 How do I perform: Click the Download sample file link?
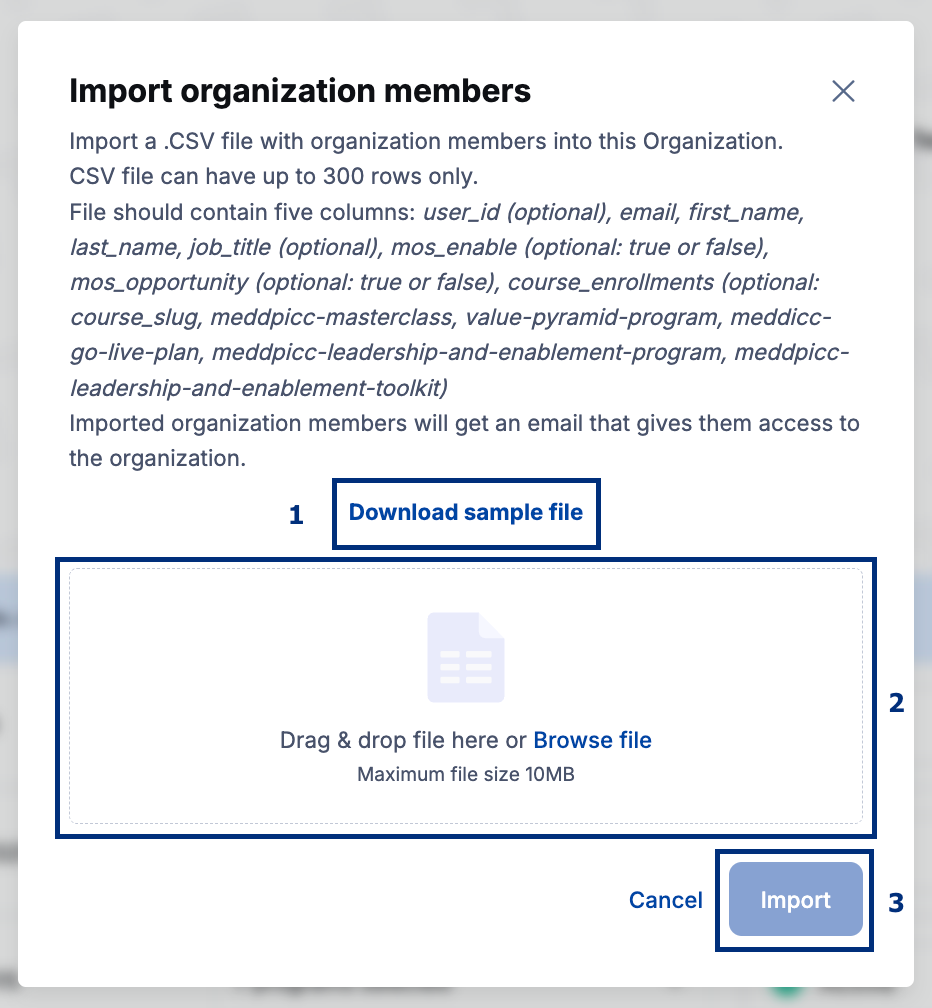pos(465,513)
